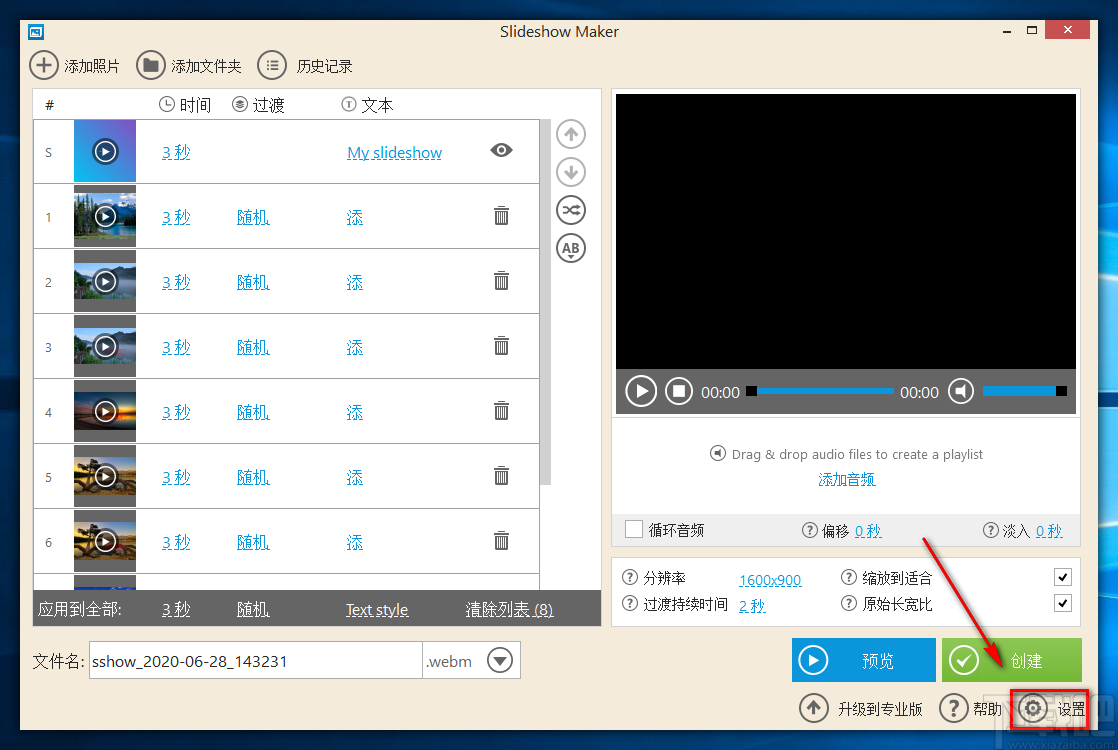The image size is (1118, 750).
Task: Open settings via gear icon
Action: point(1033,708)
